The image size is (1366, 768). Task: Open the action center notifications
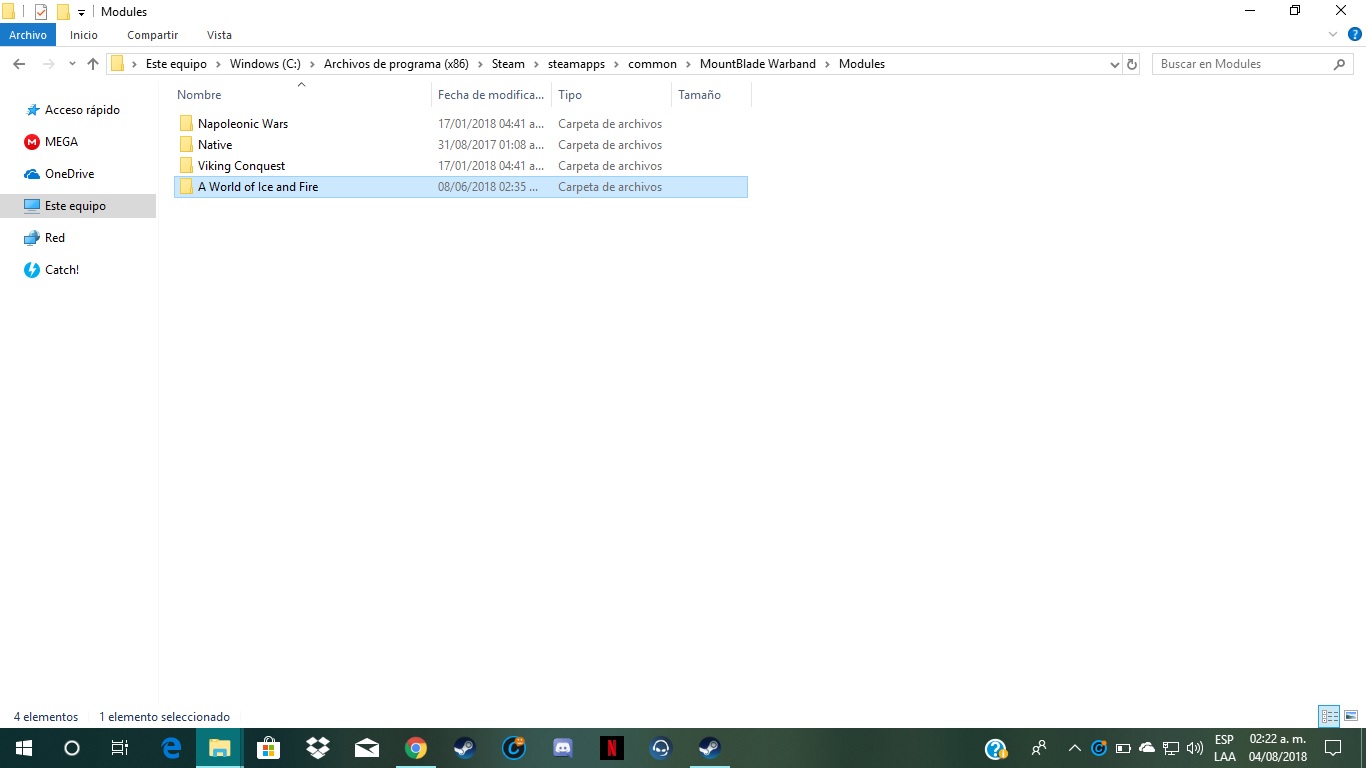(x=1332, y=748)
